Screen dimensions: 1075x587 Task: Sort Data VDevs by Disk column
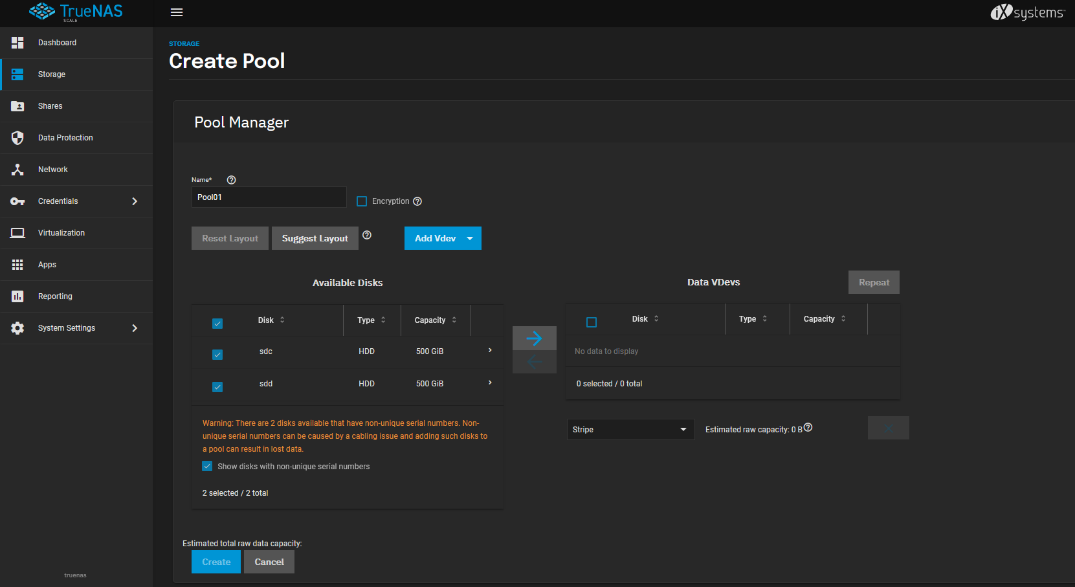click(x=645, y=319)
